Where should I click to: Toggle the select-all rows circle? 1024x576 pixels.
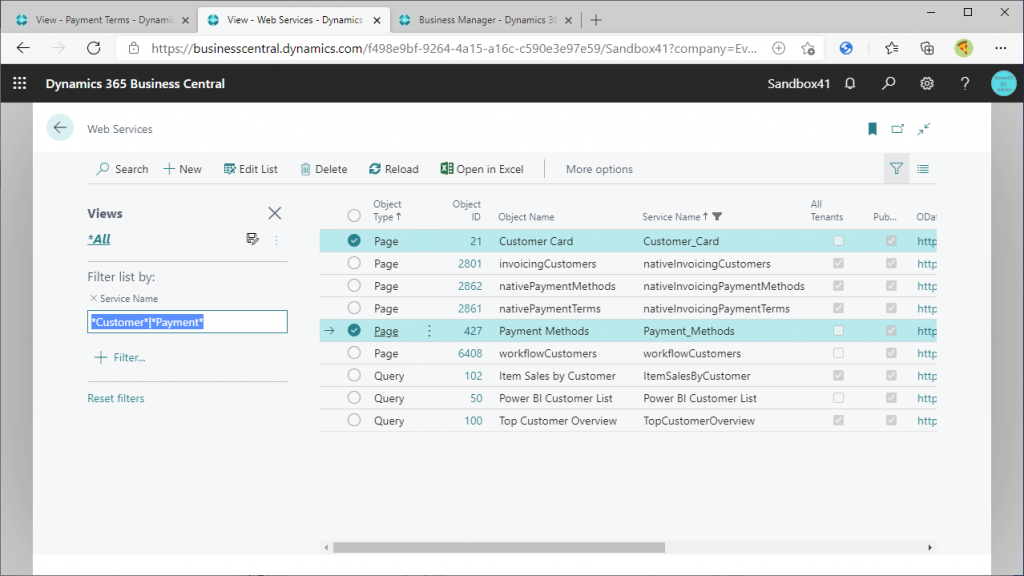(x=354, y=215)
